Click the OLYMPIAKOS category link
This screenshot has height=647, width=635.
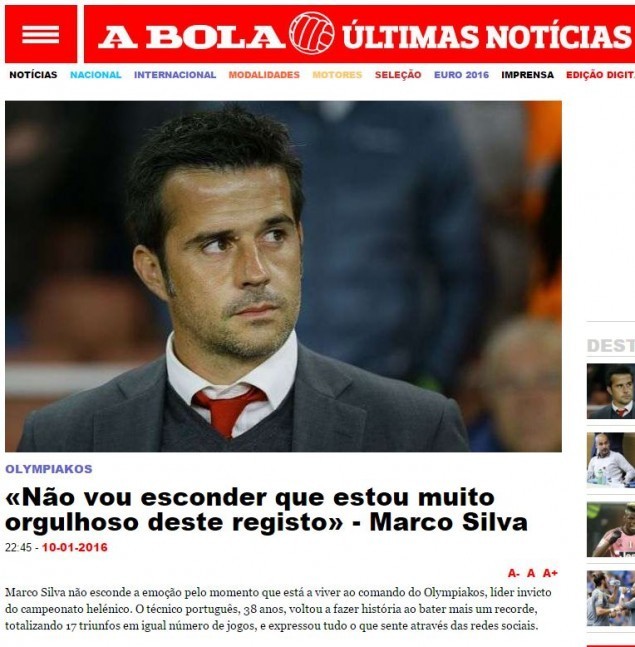49,469
